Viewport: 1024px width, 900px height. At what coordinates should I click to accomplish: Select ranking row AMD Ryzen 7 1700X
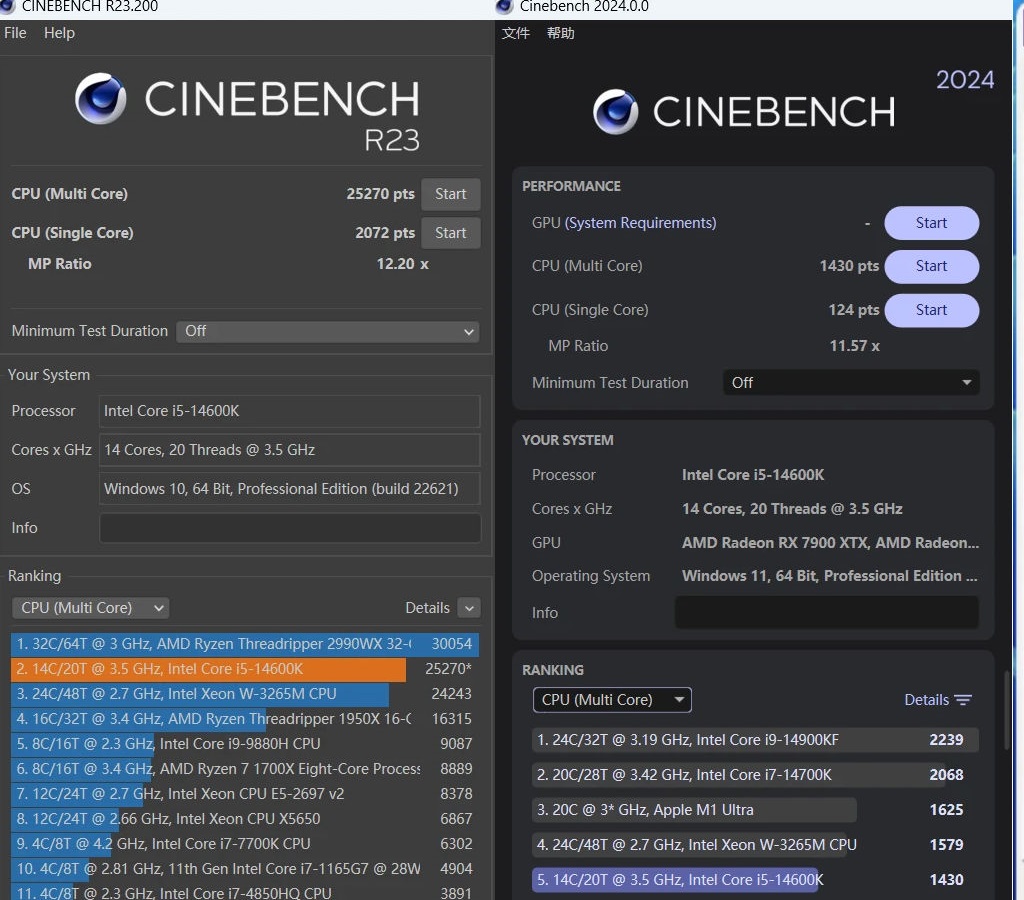pyautogui.click(x=245, y=769)
